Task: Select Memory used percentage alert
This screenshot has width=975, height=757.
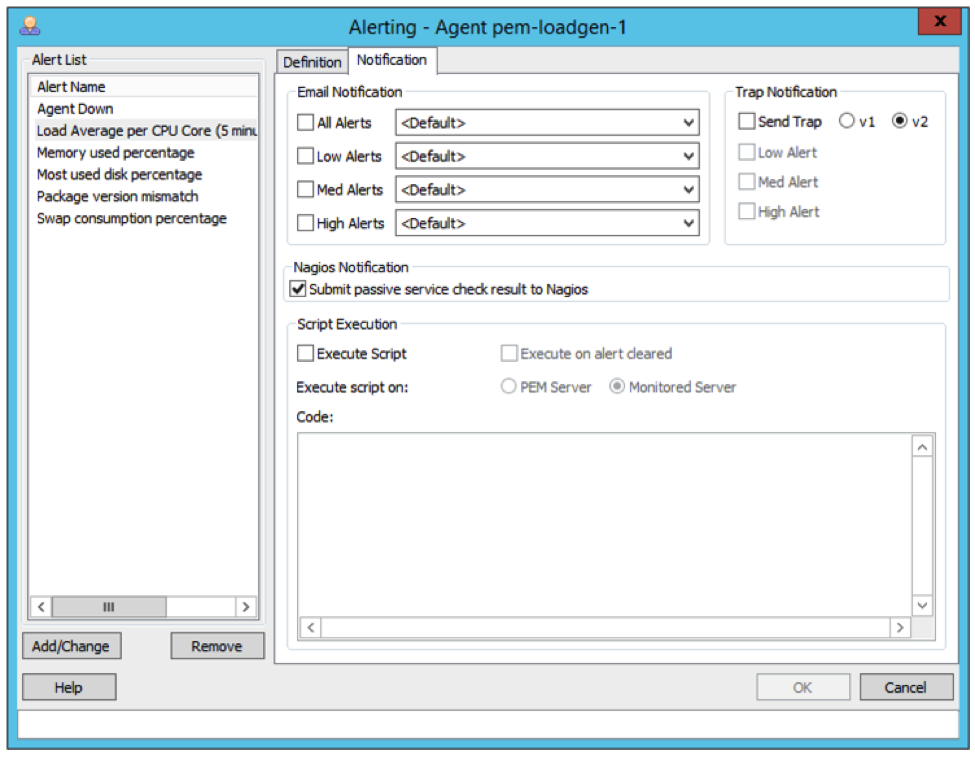Action: (116, 153)
